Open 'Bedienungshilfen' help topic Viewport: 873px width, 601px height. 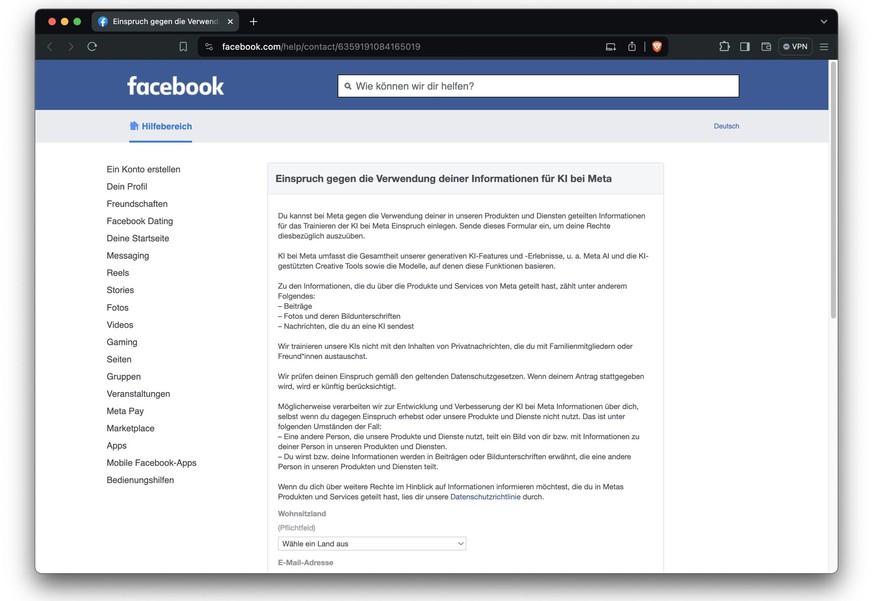(x=140, y=480)
